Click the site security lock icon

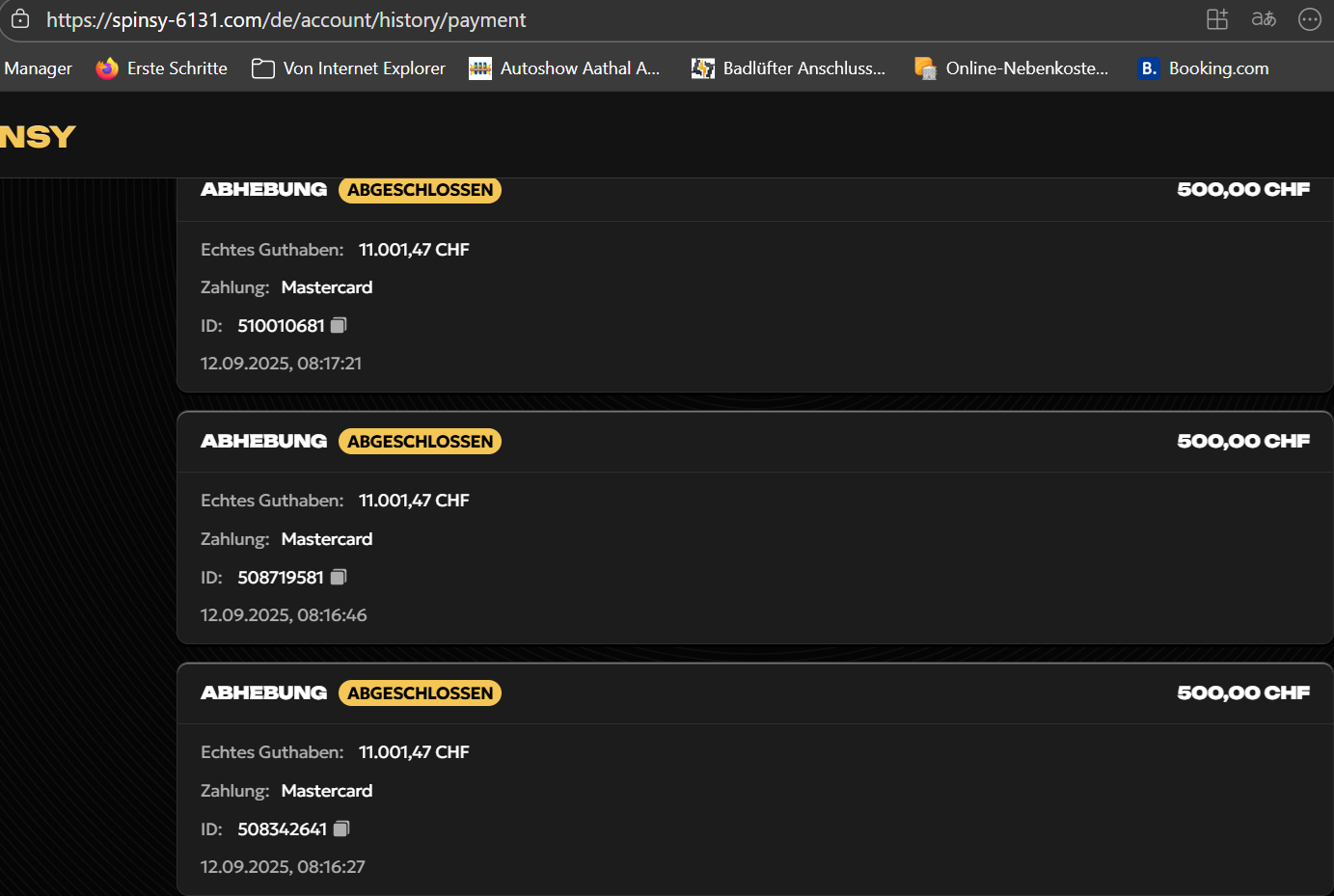pos(20,19)
